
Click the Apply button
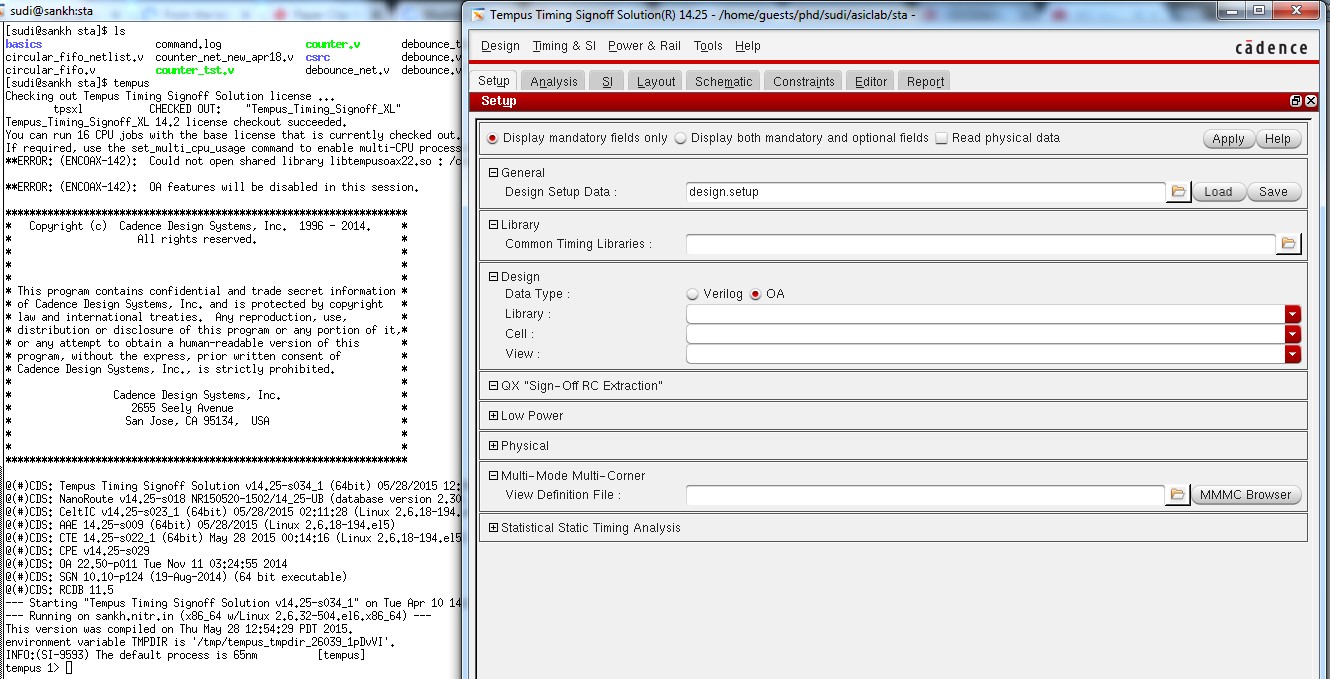(x=1228, y=139)
